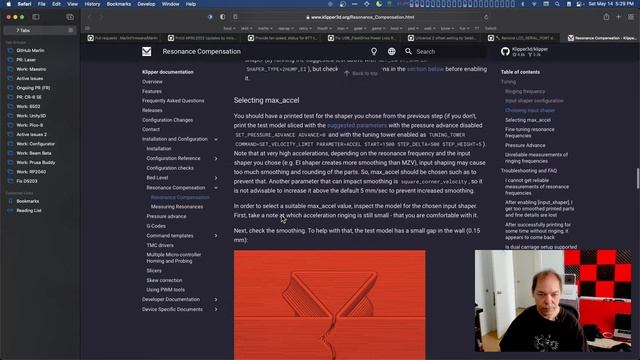Open the Safari Share icon
Screen dimensions: 640x360
(606, 17)
